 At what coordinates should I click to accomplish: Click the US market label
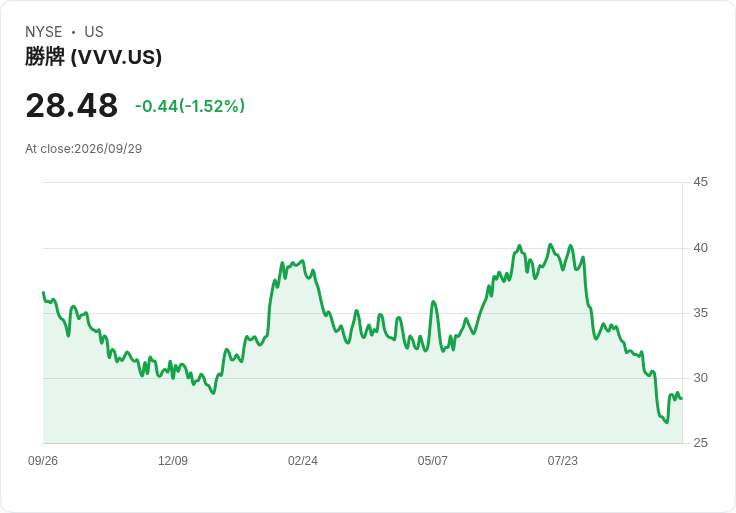pyautogui.click(x=94, y=32)
